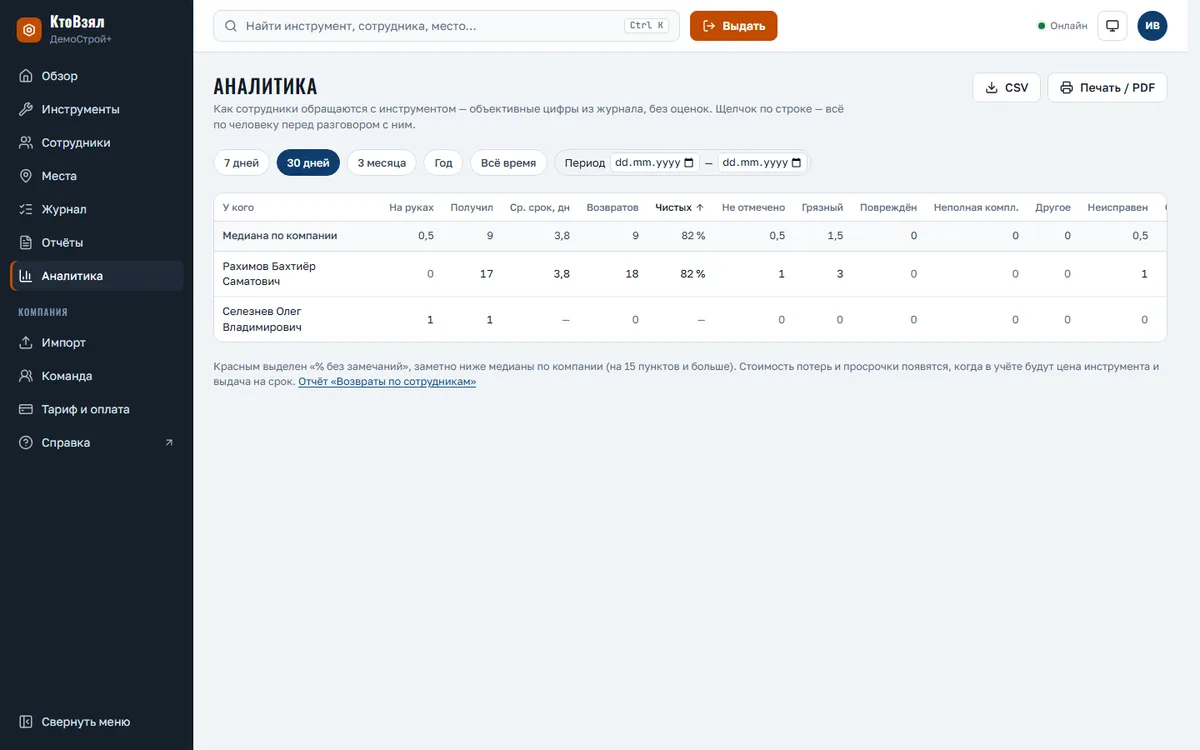This screenshot has width=1200, height=750.
Task: Sort by the Получил column header
Action: pyautogui.click(x=472, y=208)
